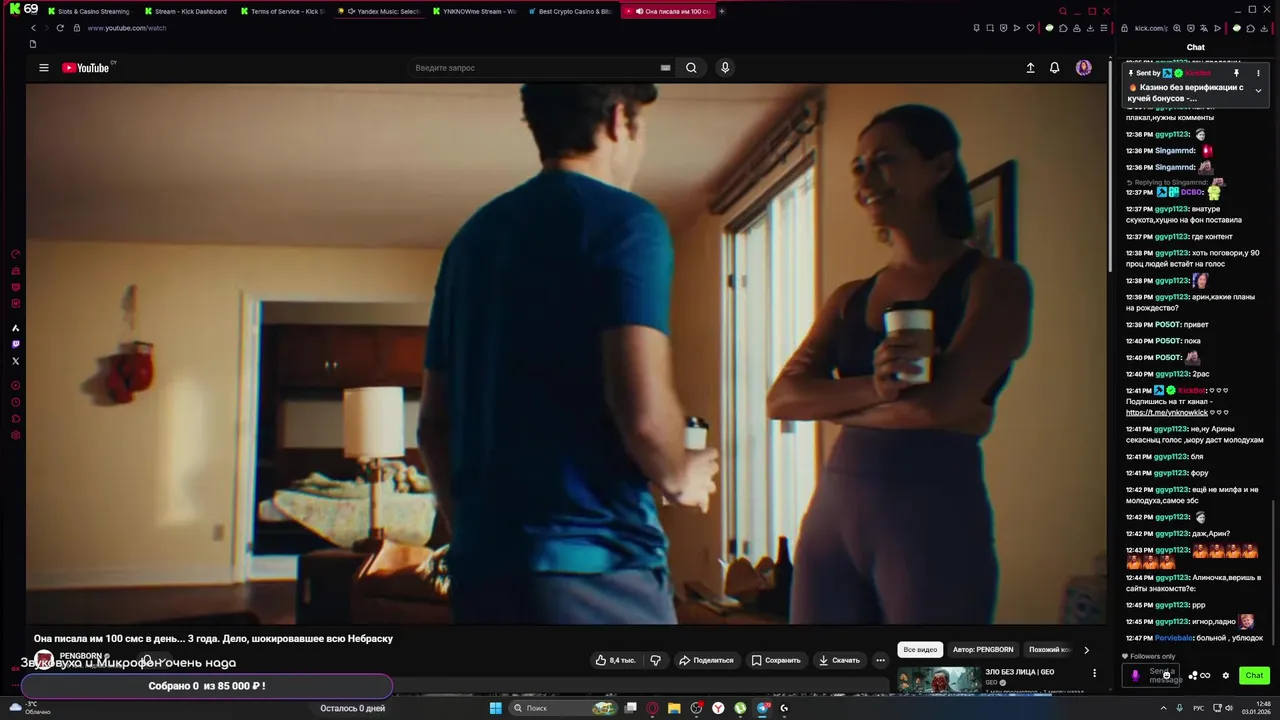Open YouTube account avatar menu
Image resolution: width=1280 pixels, height=720 pixels.
tap(1083, 68)
